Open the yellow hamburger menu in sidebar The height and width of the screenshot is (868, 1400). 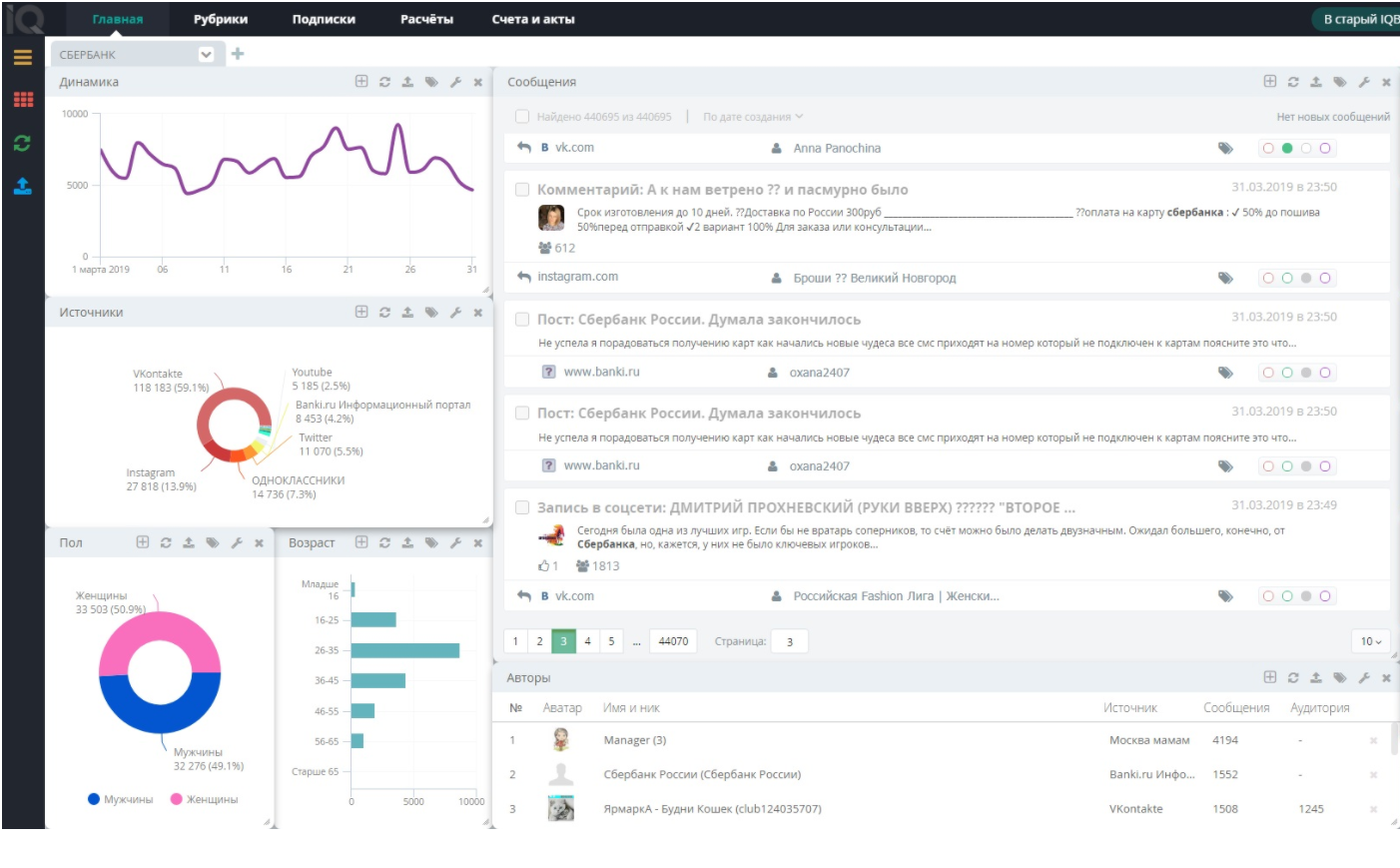[x=23, y=57]
